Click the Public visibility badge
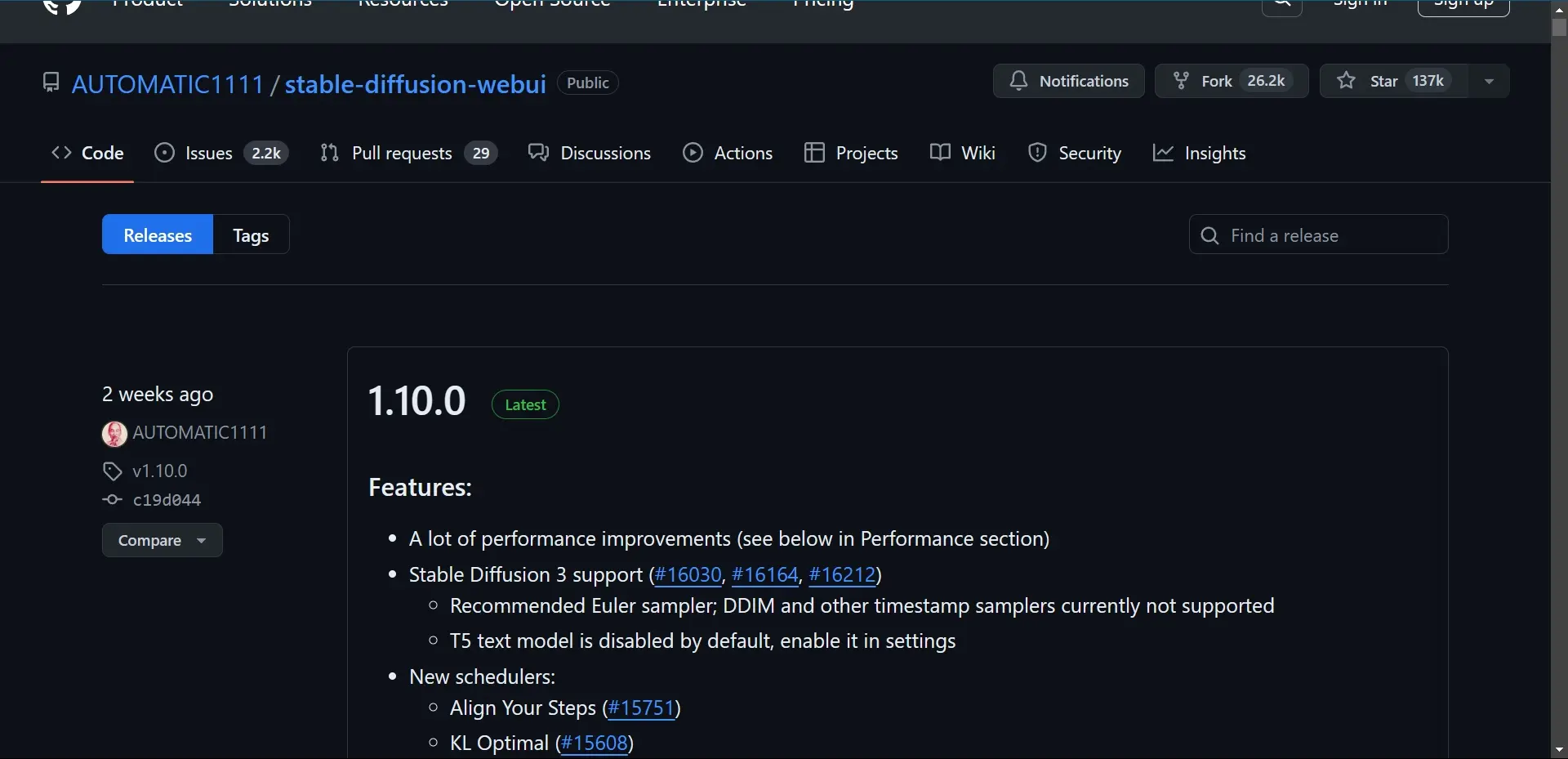Screen dimensions: 1568x759 tap(588, 83)
